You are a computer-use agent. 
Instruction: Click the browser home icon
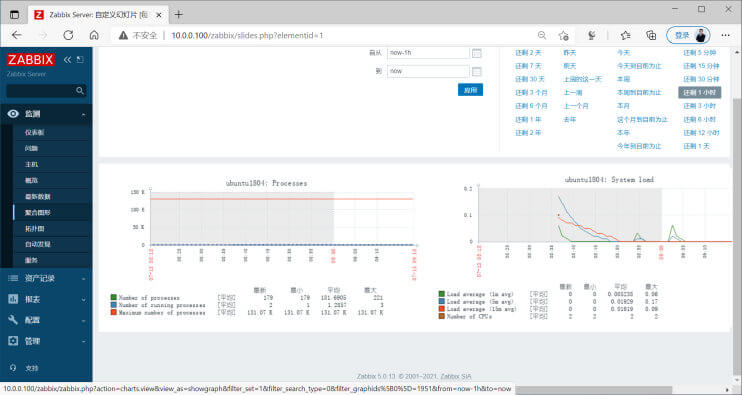click(x=94, y=35)
